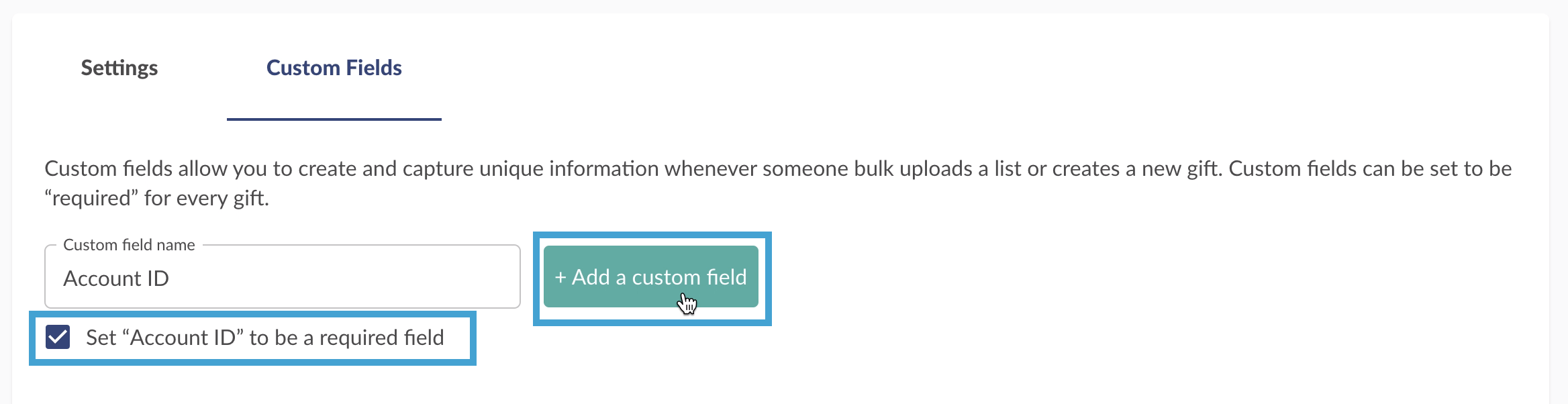Click the checkmark icon beside Account ID option
Image resolution: width=1568 pixels, height=404 pixels.
pyautogui.click(x=58, y=337)
